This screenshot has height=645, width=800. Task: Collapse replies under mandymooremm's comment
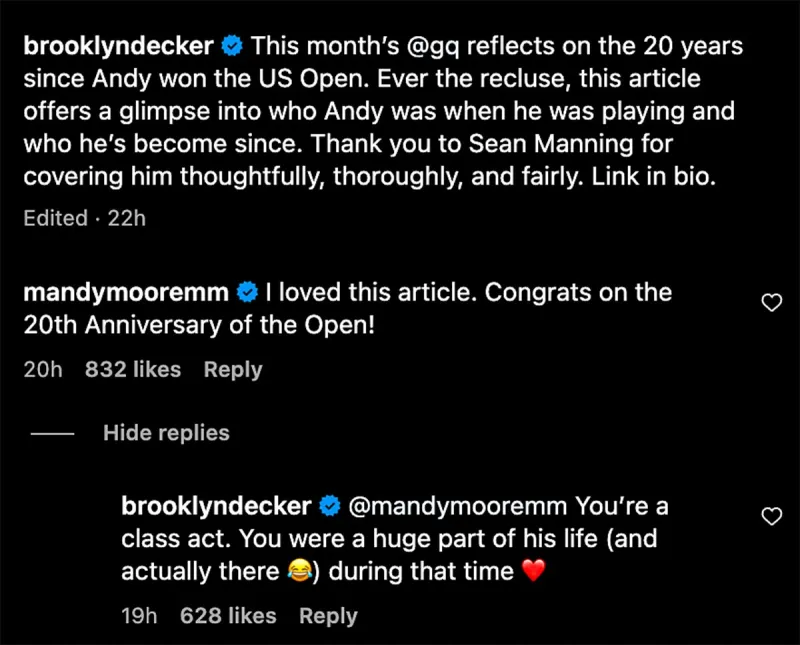[x=166, y=432]
